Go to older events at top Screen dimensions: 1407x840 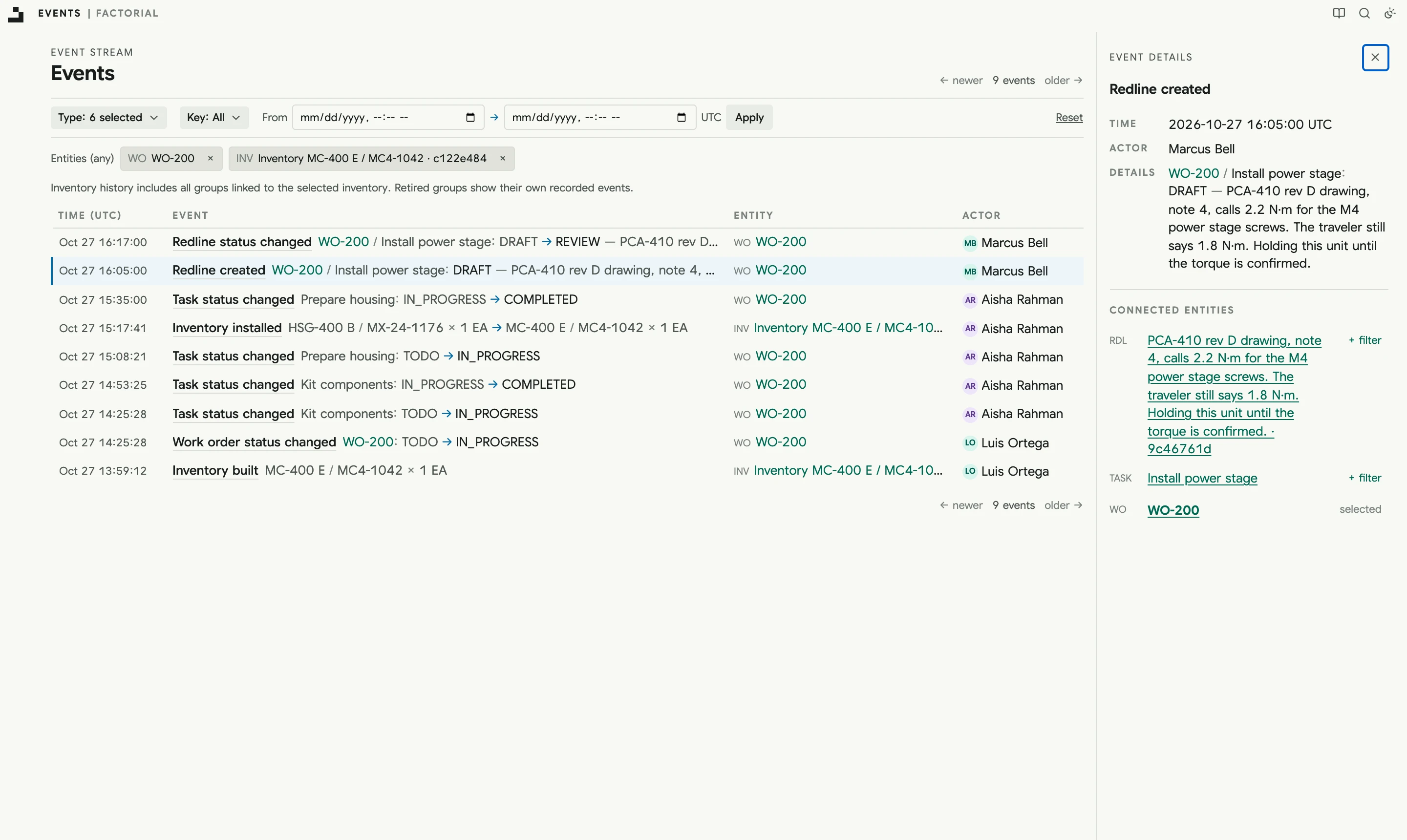click(x=1064, y=81)
